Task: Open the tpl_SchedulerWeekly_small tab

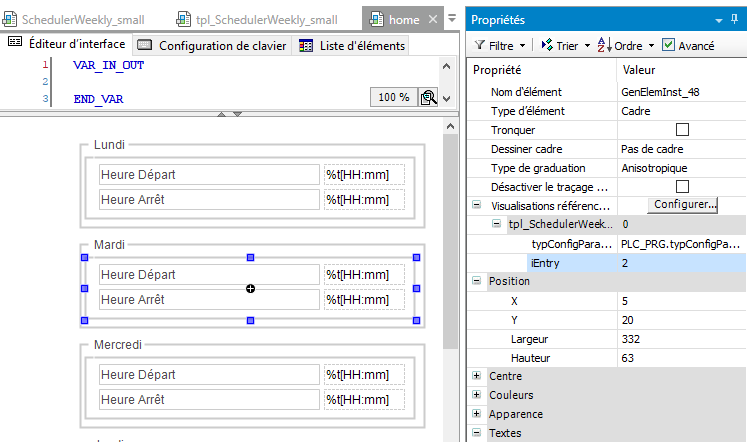Action: click(257, 19)
